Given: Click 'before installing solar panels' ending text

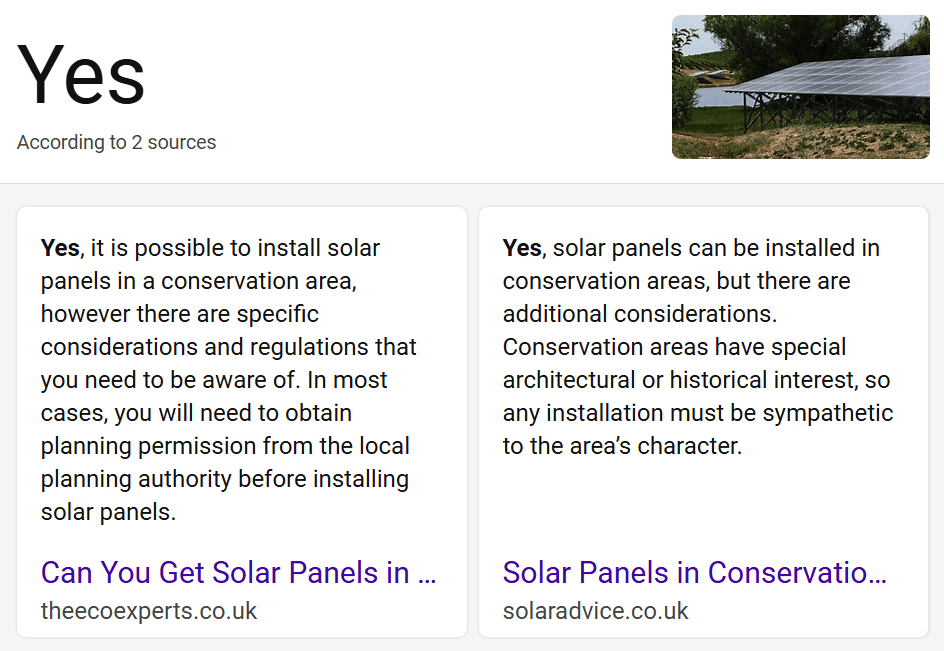Looking at the screenshot, I should [330, 479].
